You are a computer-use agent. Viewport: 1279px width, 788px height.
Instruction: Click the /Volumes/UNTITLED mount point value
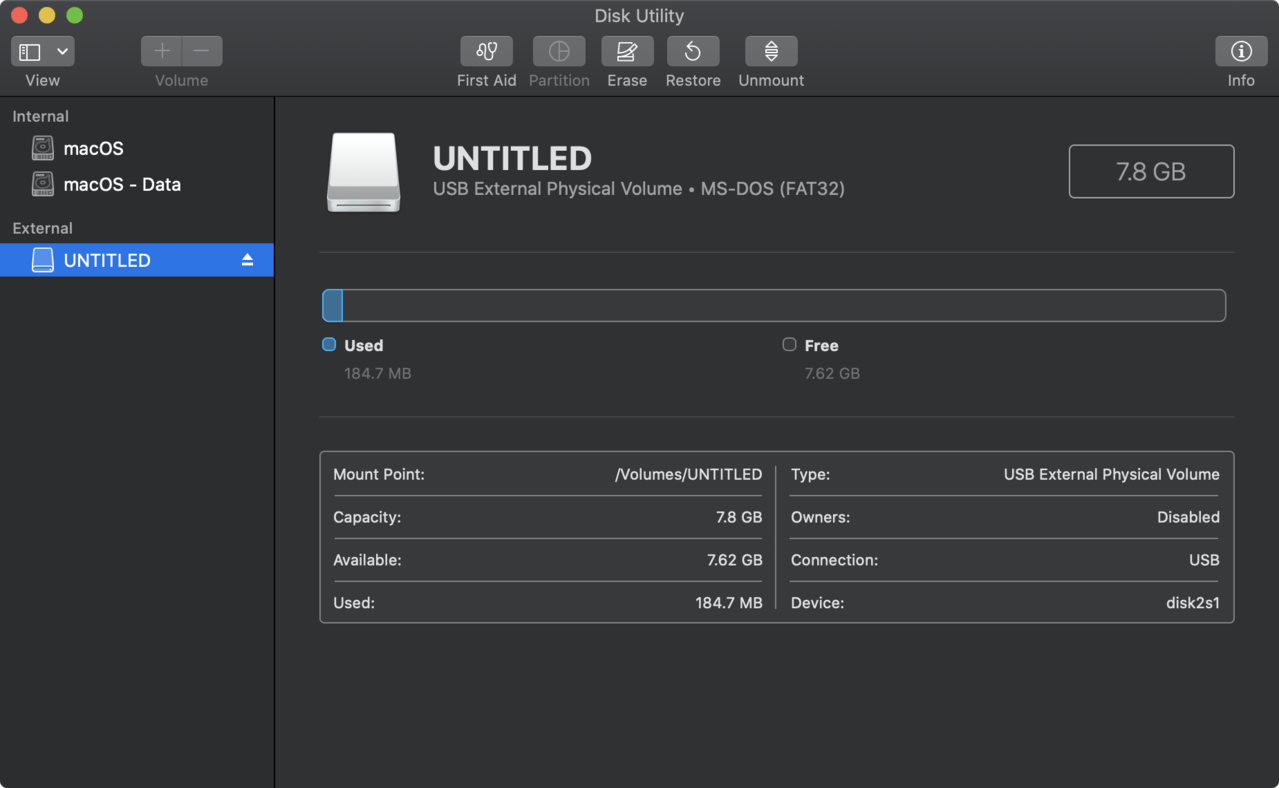(x=688, y=474)
